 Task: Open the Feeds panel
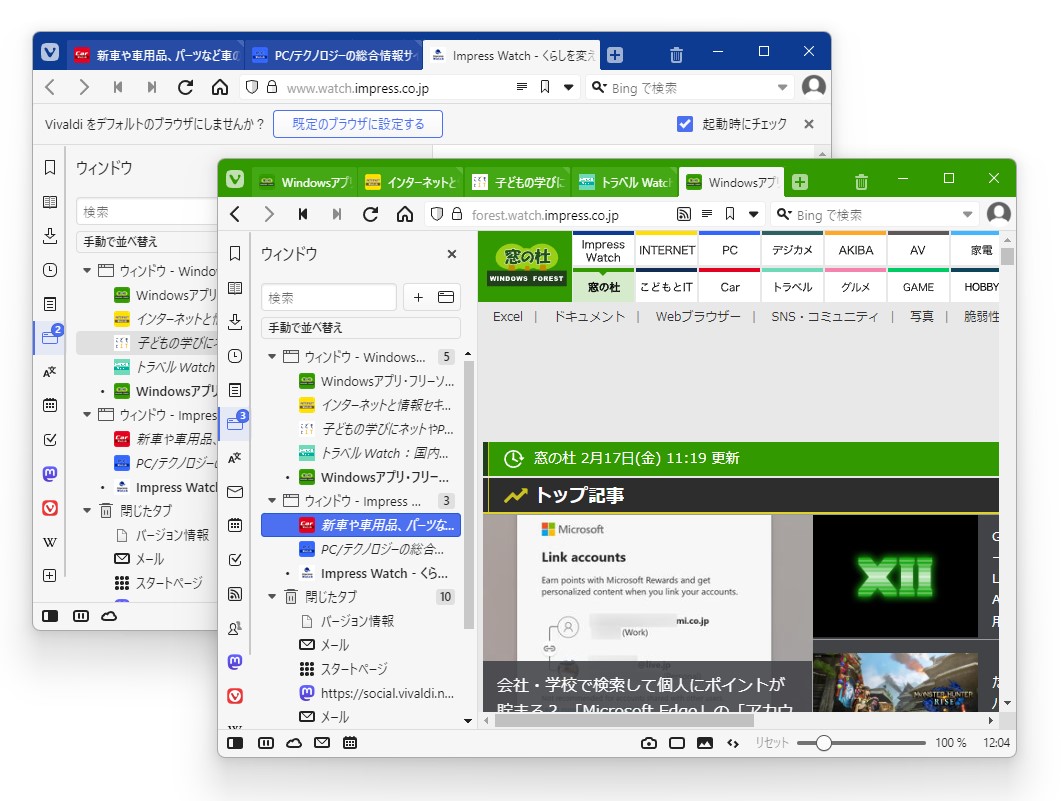coord(236,594)
